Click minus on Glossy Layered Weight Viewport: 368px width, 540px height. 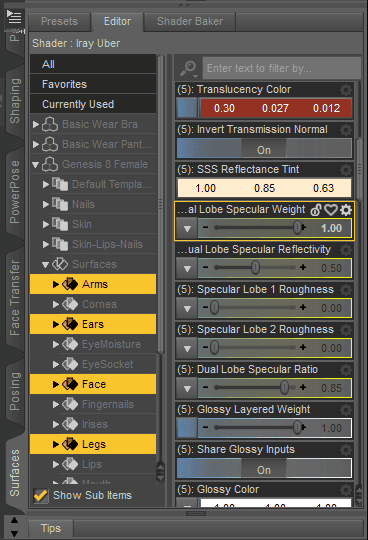[x=206, y=427]
